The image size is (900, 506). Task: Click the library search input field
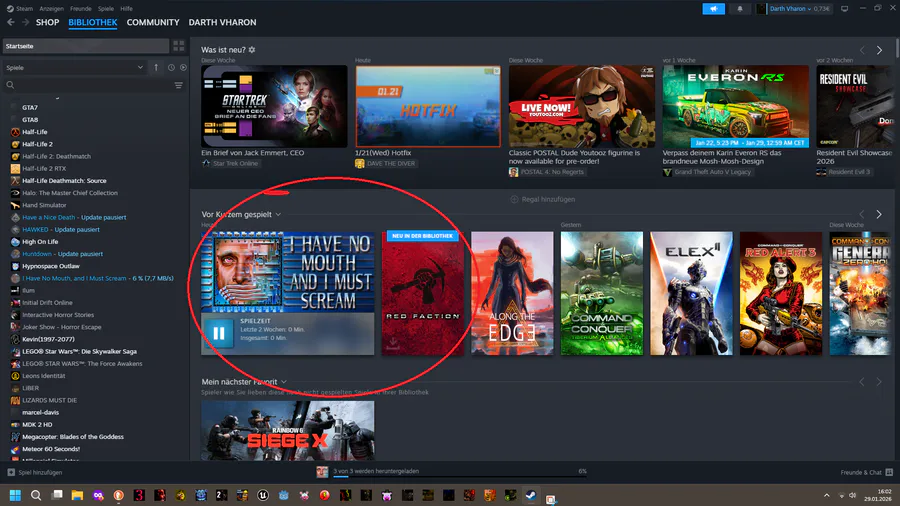tap(92, 85)
